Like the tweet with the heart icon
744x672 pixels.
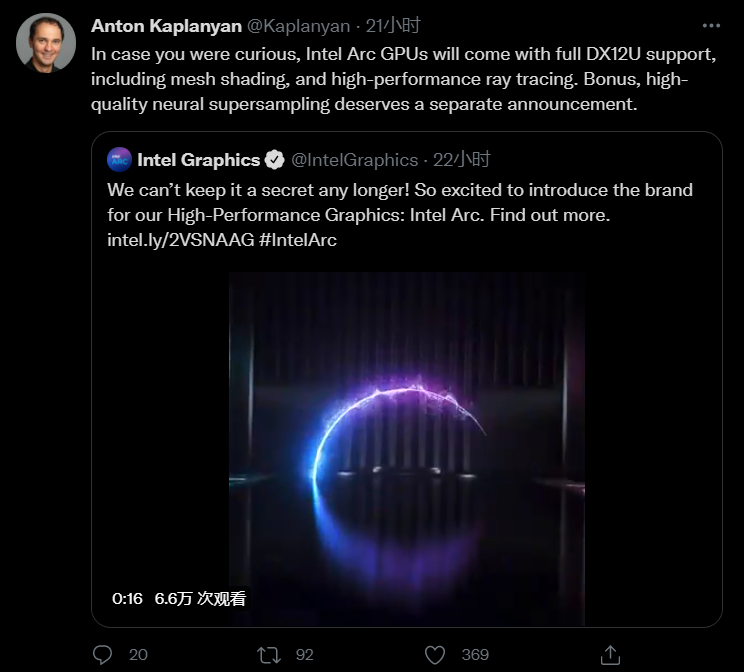(x=435, y=655)
